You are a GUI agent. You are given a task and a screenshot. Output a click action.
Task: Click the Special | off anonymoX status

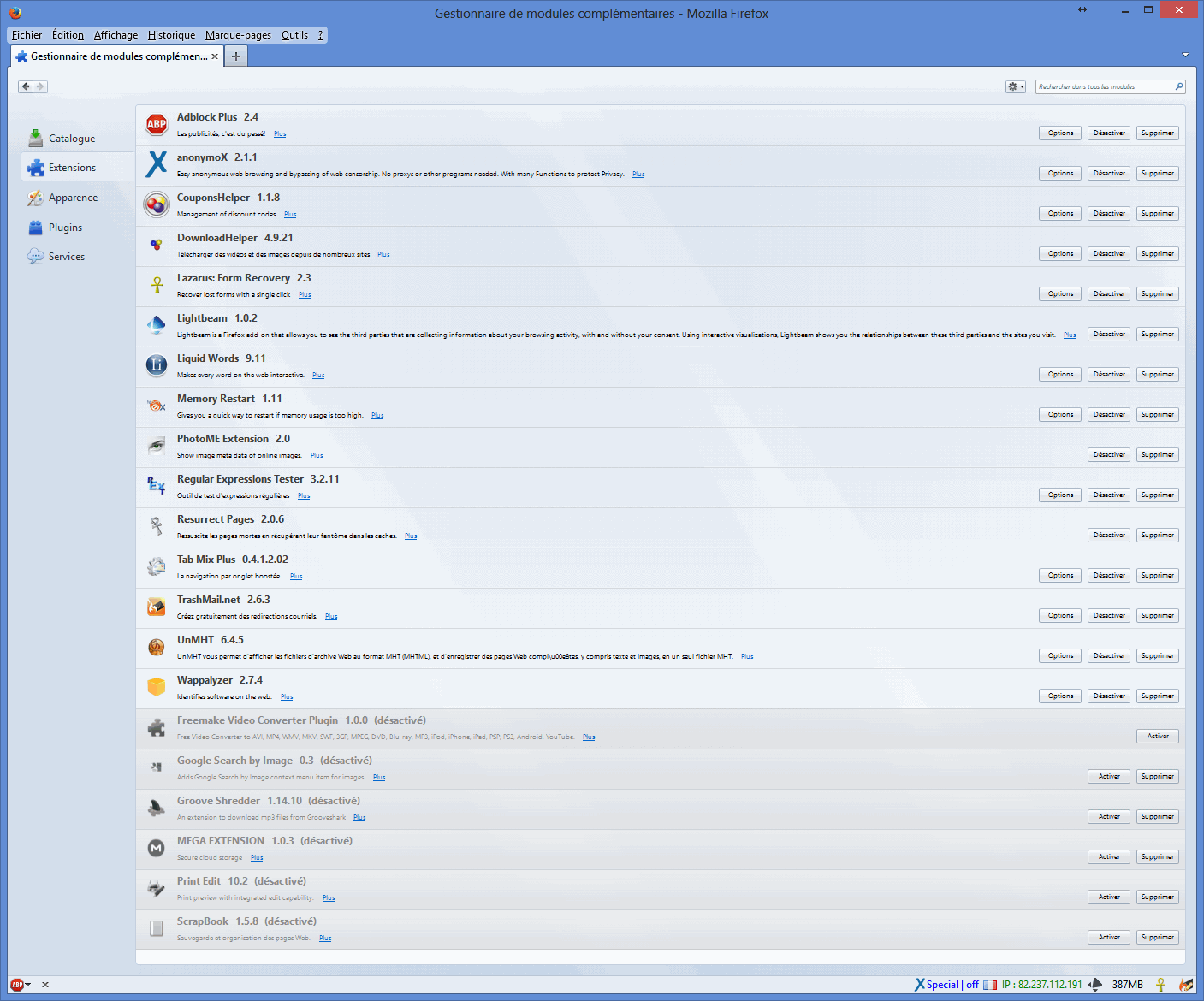tap(953, 985)
